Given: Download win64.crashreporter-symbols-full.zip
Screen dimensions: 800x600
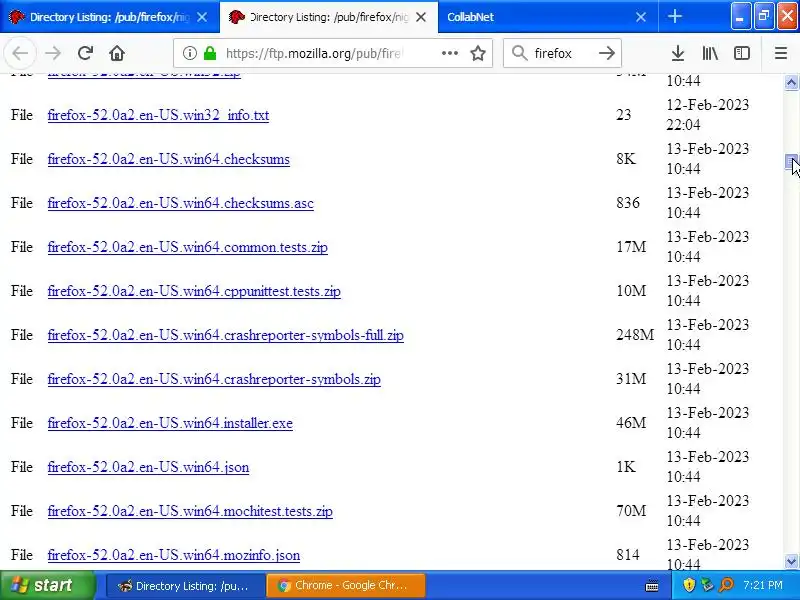Looking at the screenshot, I should 226,335.
